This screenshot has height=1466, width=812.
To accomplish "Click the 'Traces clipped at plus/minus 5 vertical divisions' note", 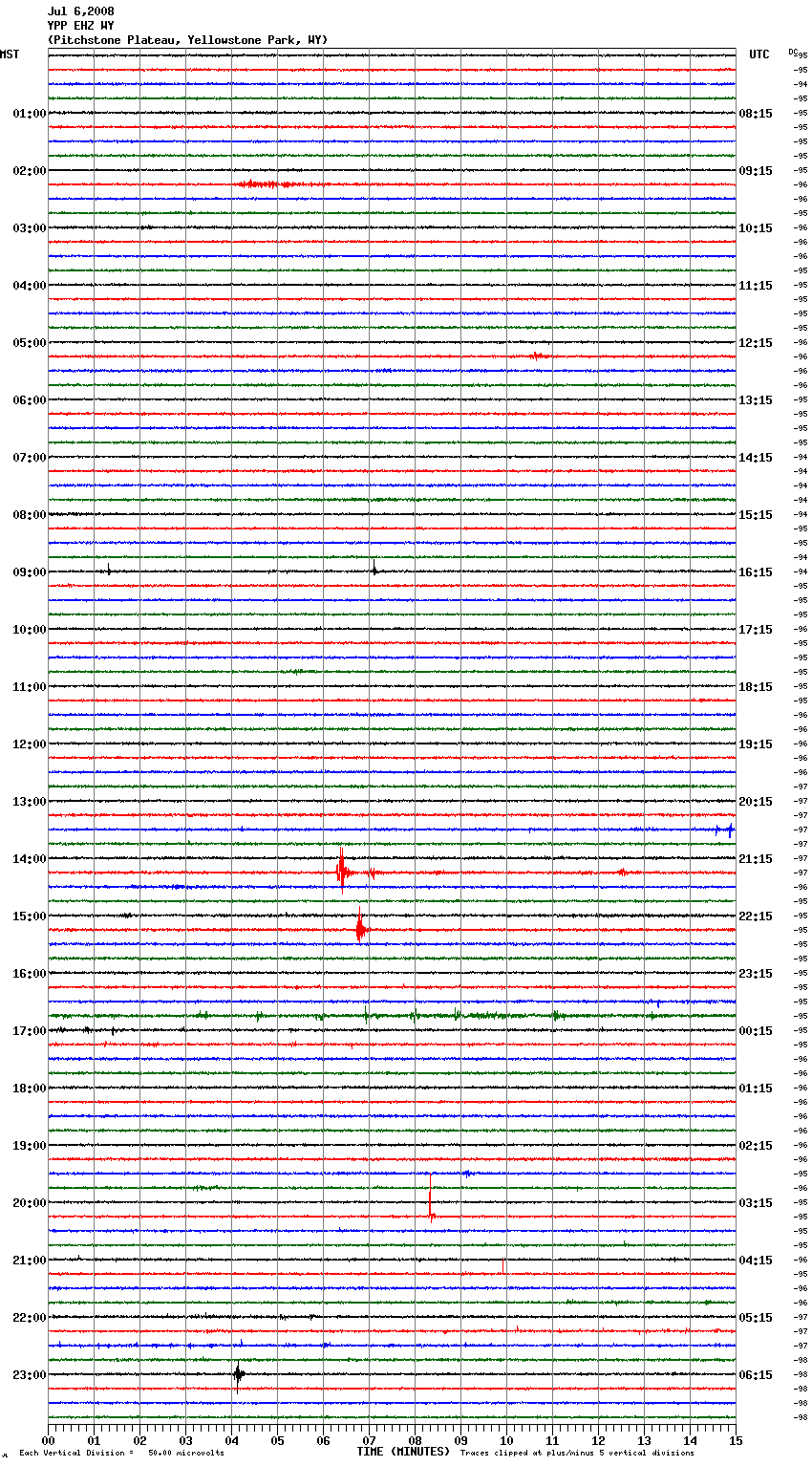I will pyautogui.click(x=577, y=1453).
